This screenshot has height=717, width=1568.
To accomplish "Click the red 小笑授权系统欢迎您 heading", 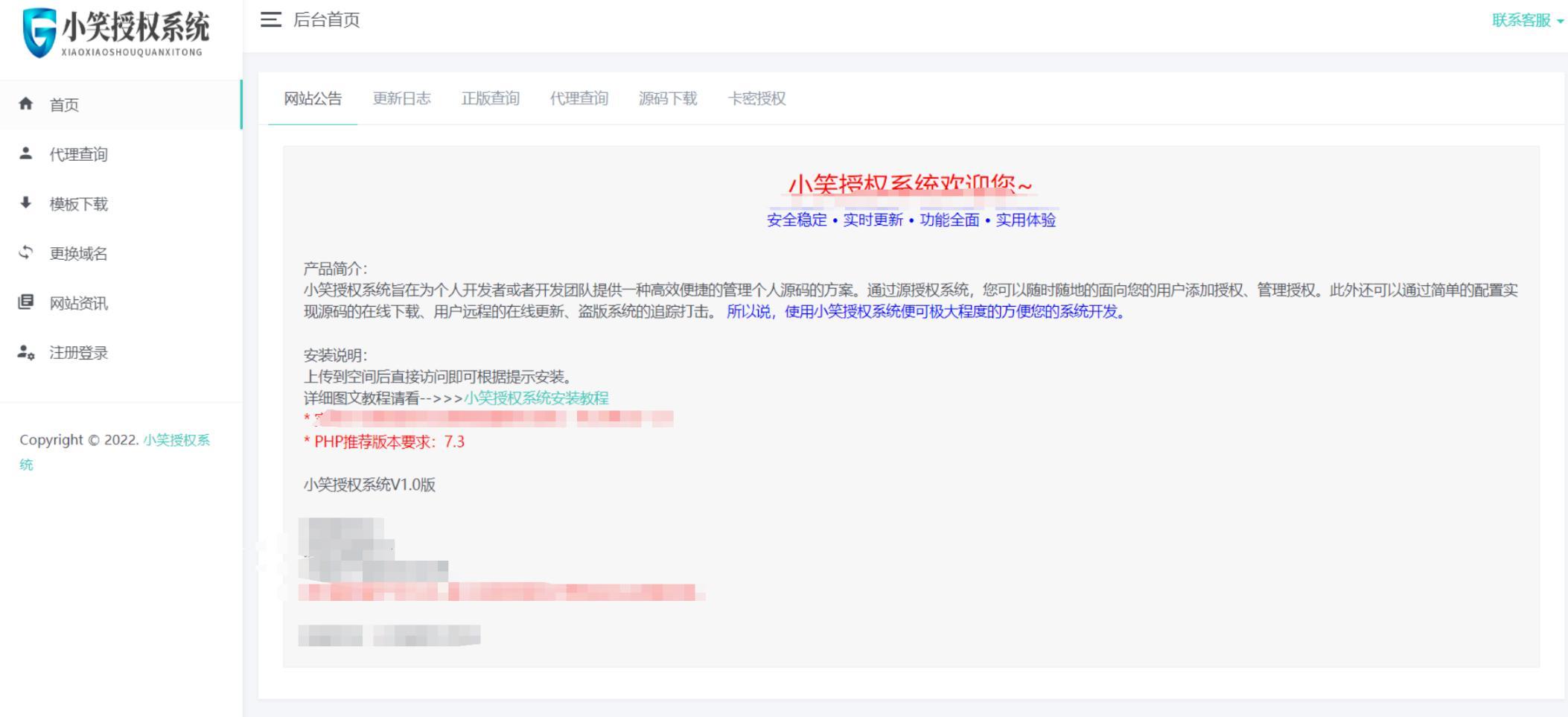I will (911, 184).
